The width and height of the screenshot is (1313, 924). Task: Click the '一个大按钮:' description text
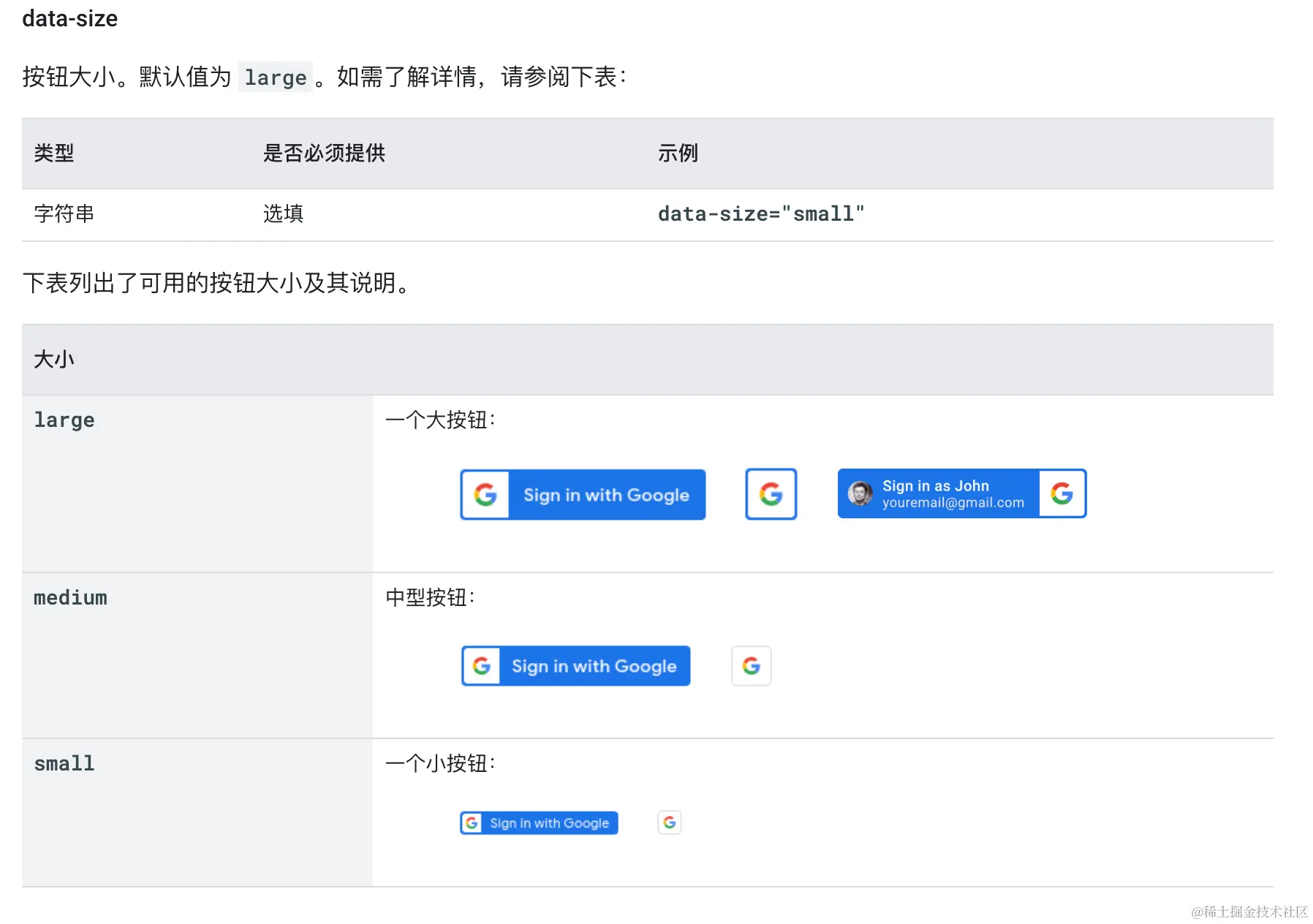(x=441, y=420)
